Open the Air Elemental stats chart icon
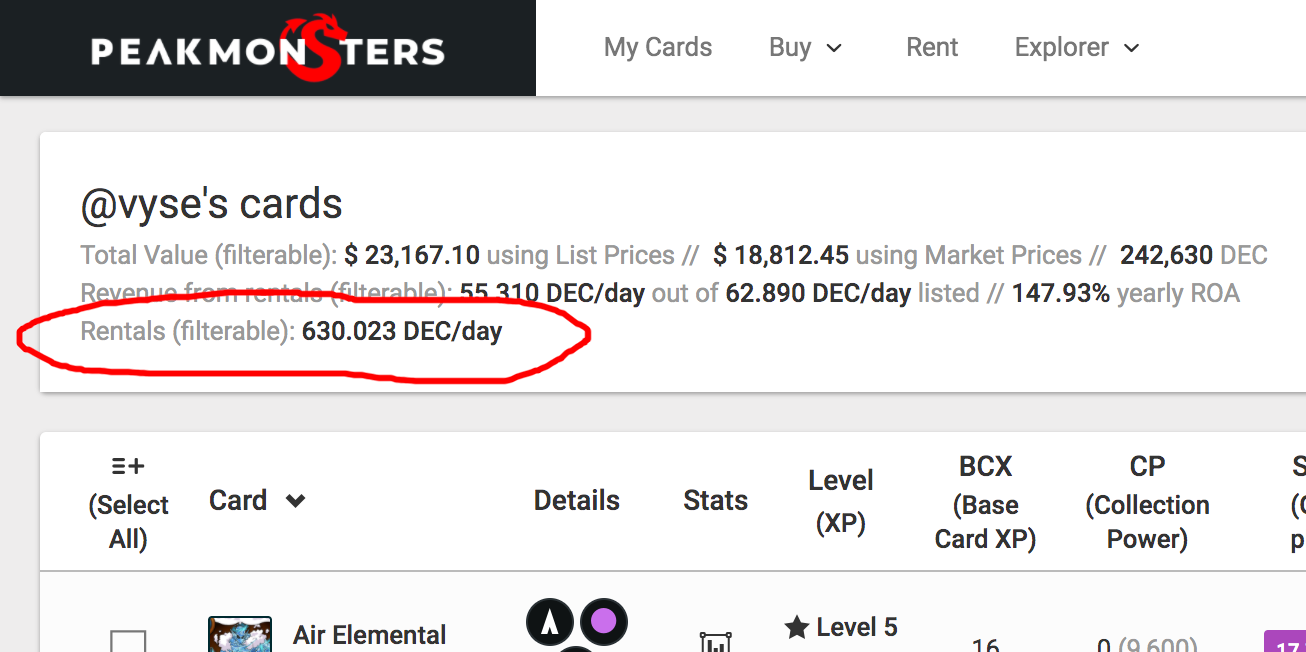 tap(716, 642)
